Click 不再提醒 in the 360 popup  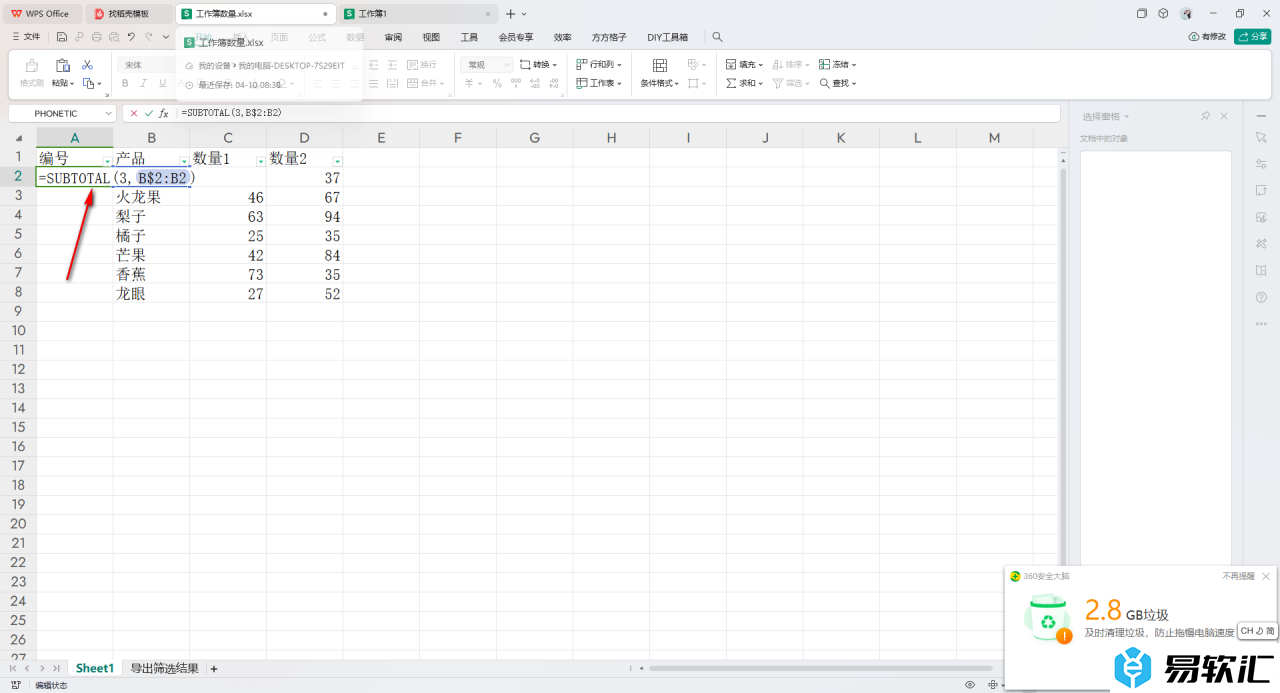pos(1238,576)
